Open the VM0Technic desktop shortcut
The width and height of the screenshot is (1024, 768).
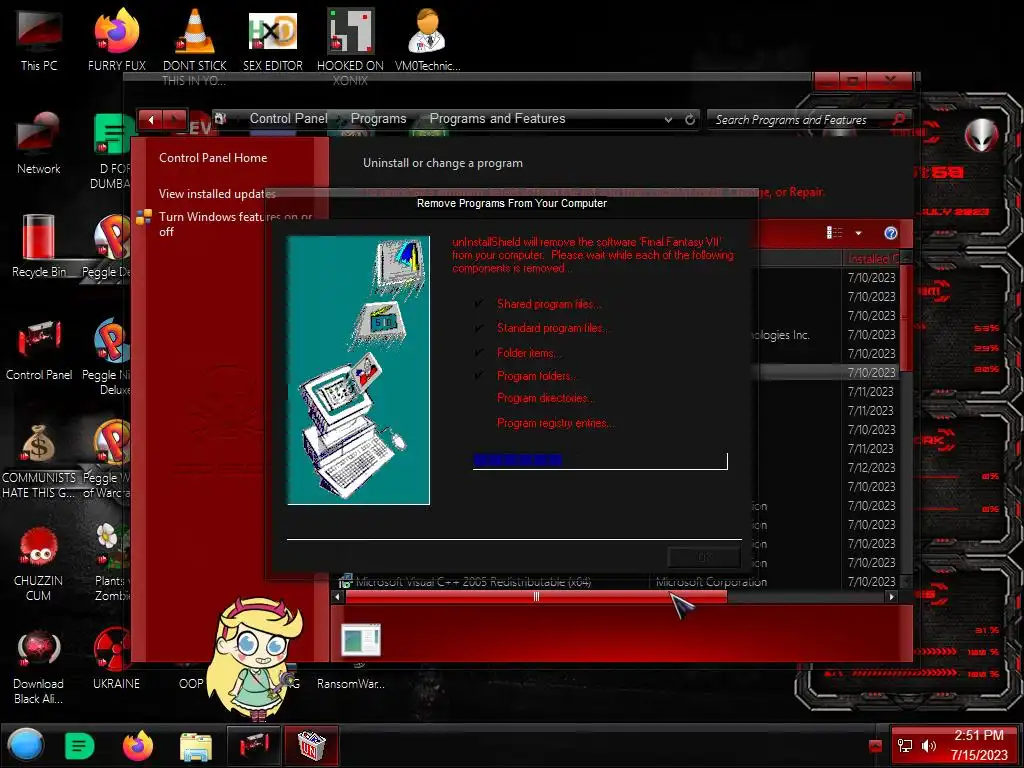coord(427,39)
